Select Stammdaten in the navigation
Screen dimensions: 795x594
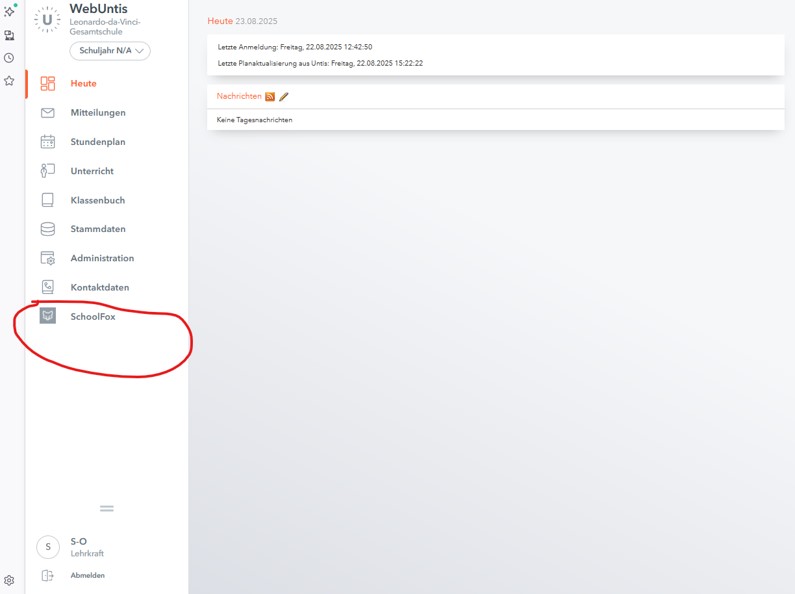tap(97, 229)
